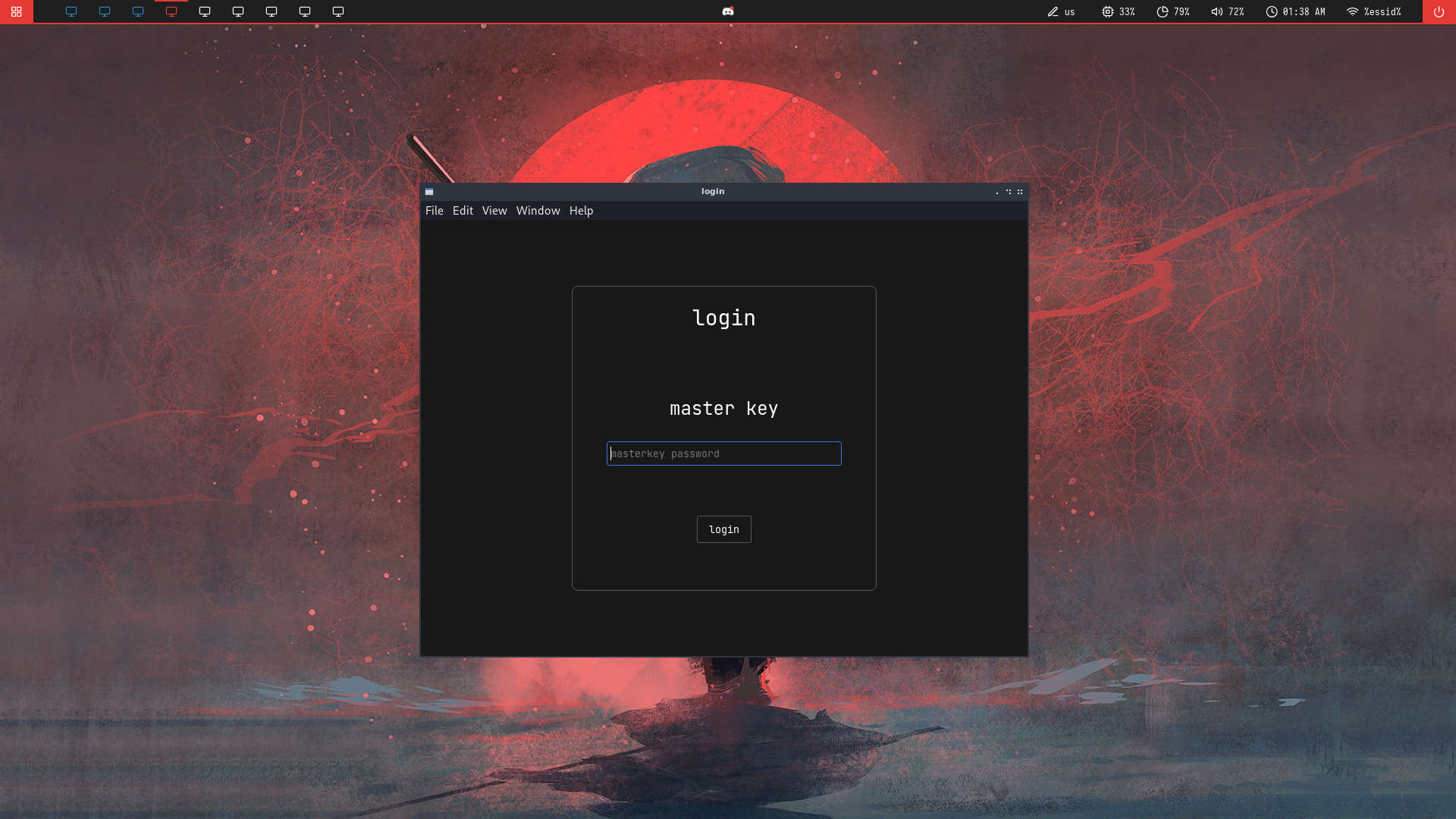Switch to the ninth workspace monitor icon
This screenshot has height=819, width=1456.
[x=338, y=11]
